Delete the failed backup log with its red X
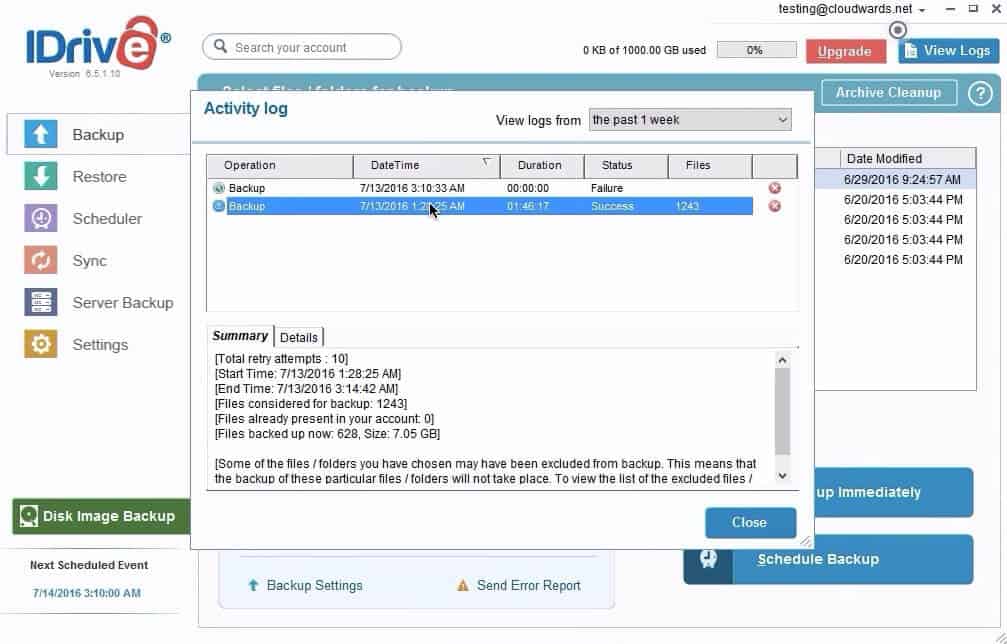Screen dimensions: 1007x644 coord(777,187)
